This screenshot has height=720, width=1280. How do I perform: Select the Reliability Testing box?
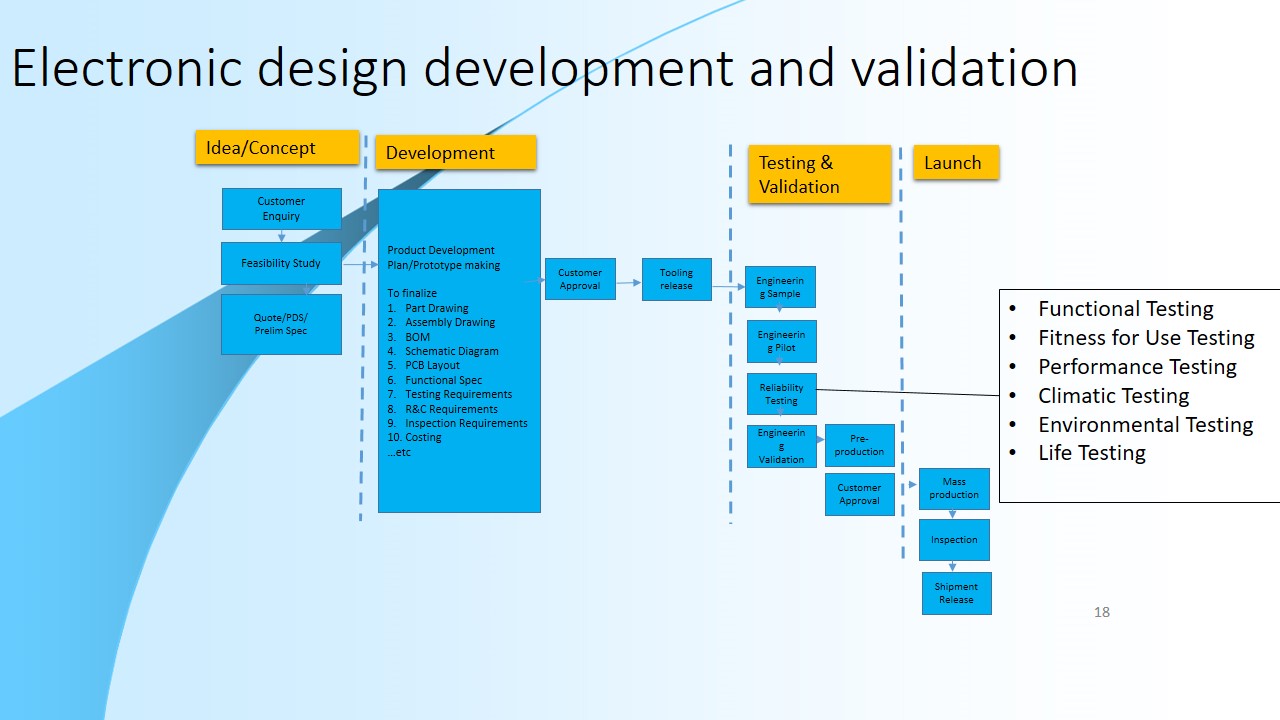[x=781, y=393]
